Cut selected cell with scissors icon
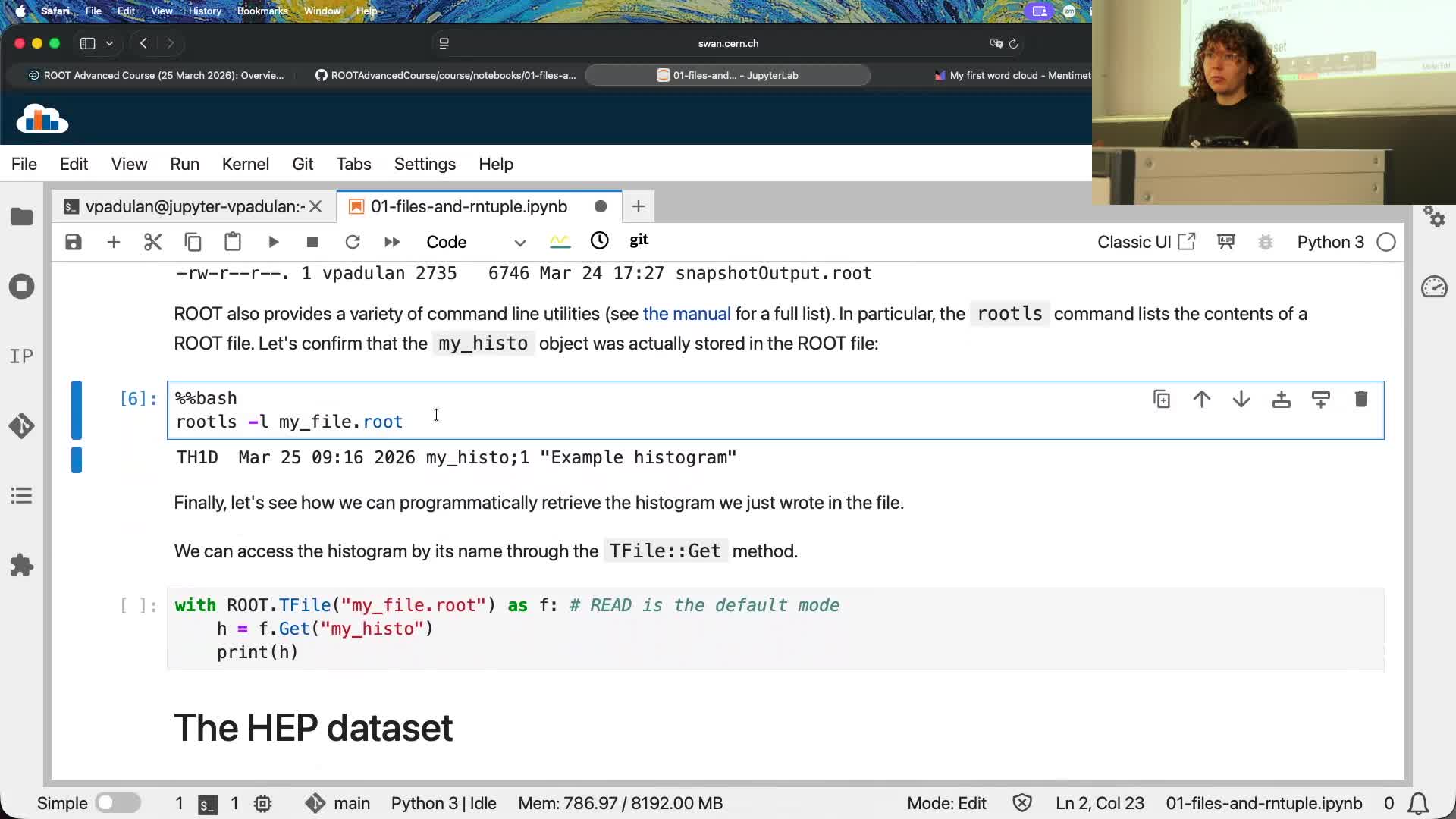Viewport: 1456px width, 819px height. click(x=153, y=242)
